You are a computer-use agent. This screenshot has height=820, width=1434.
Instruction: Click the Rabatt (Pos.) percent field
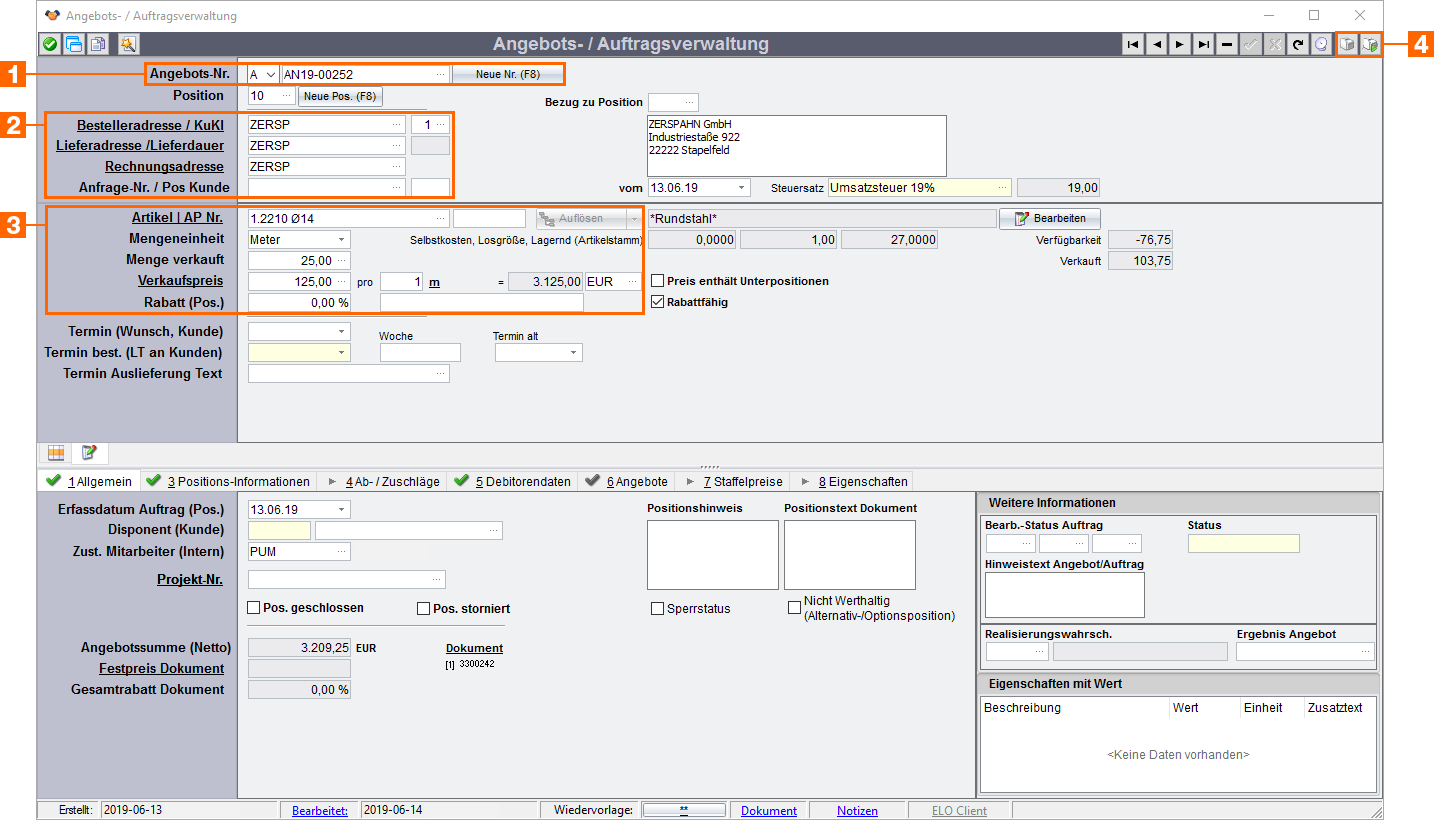tap(299, 302)
